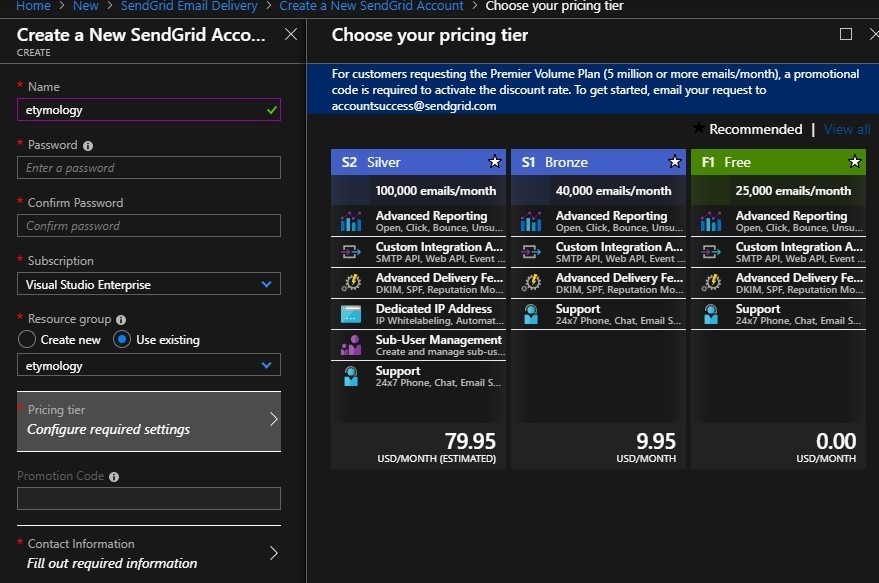This screenshot has width=879, height=583.
Task: Click Free Advanced Delivery gear icon
Action: (x=711, y=283)
